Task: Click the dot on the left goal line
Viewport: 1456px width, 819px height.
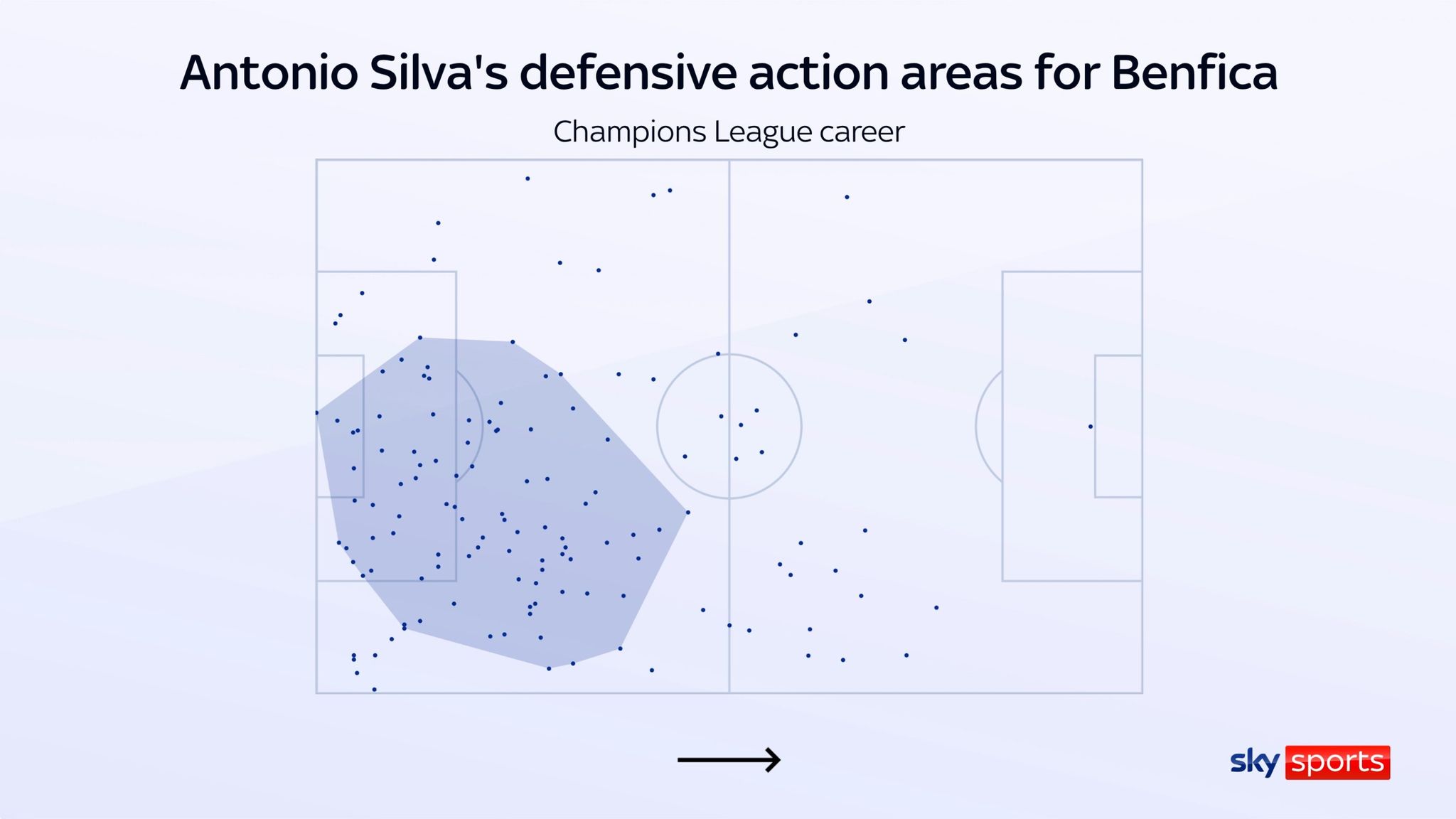Action: (317, 412)
